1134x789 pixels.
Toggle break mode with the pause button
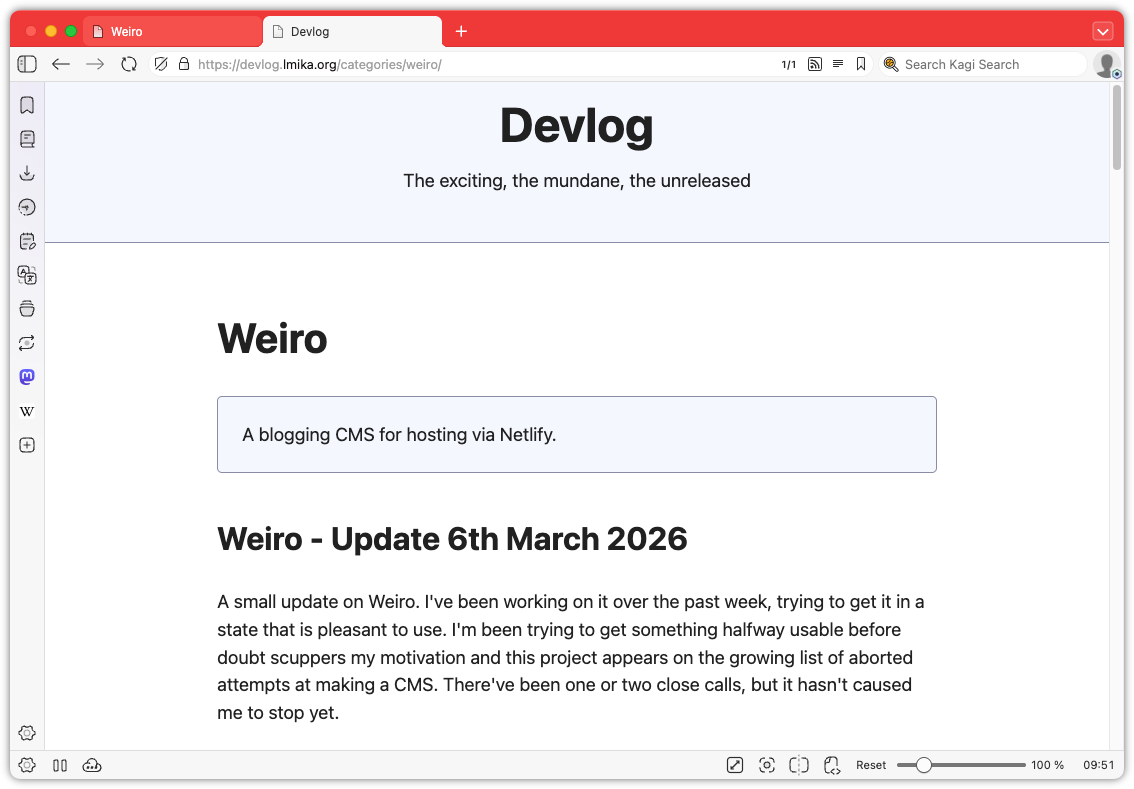(x=60, y=765)
